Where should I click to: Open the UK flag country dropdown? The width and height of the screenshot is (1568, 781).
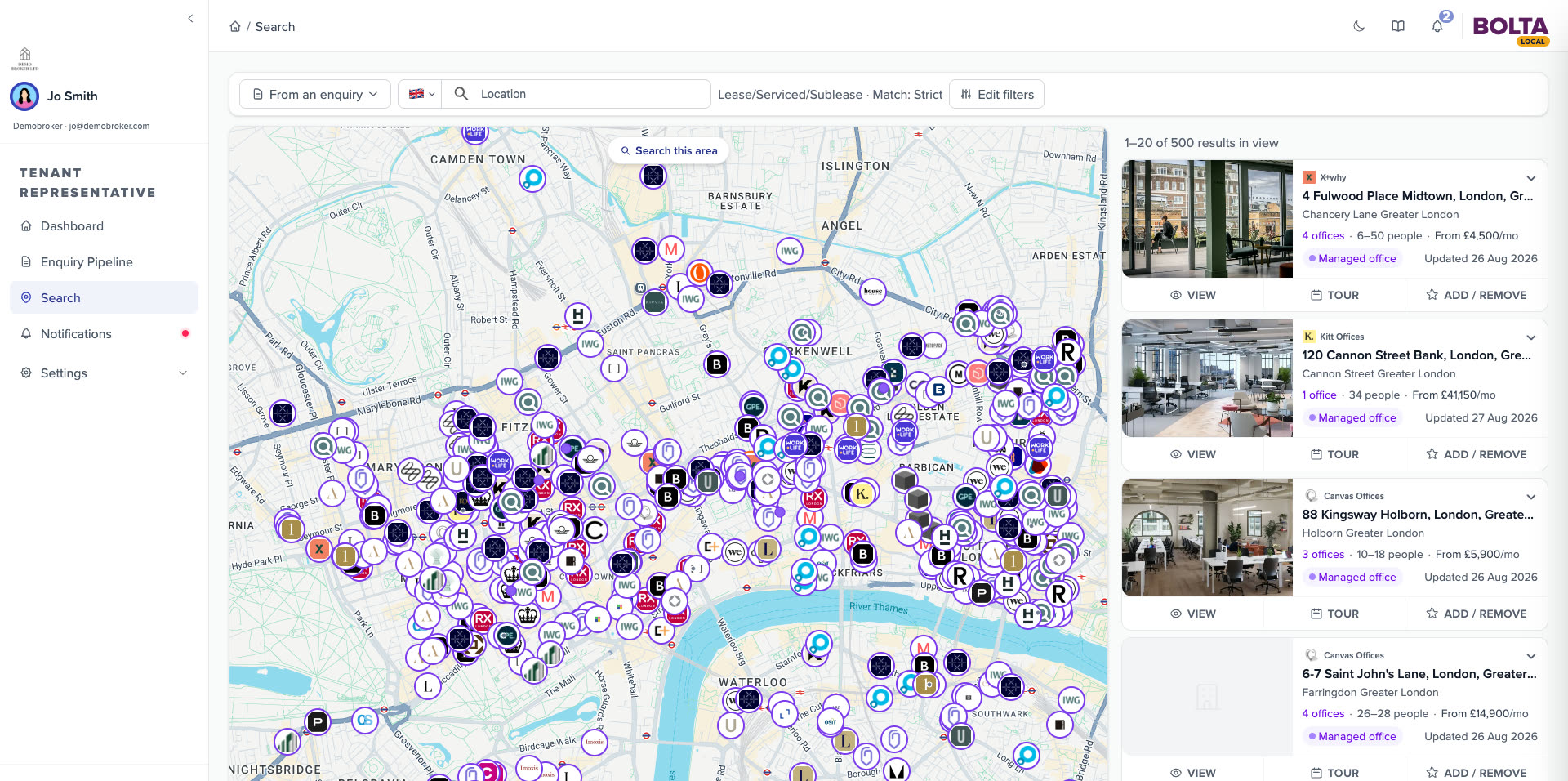pyautogui.click(x=420, y=94)
